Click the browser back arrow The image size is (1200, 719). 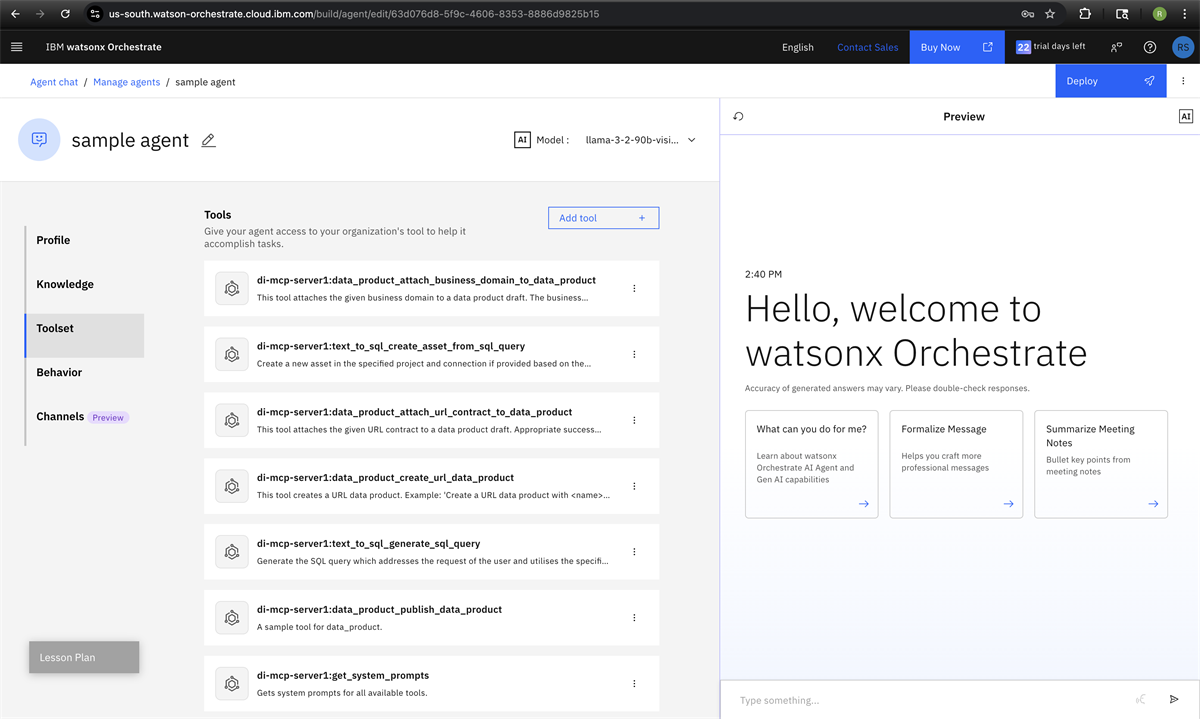[x=15, y=14]
